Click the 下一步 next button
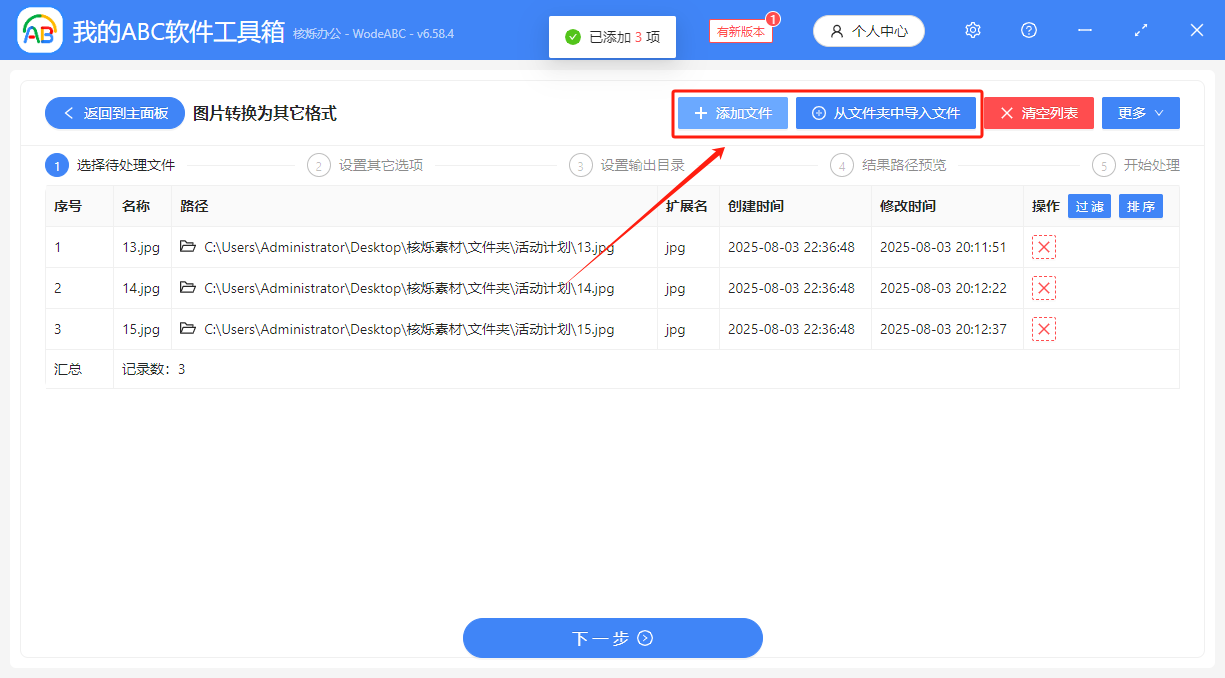The height and width of the screenshot is (678, 1225). click(x=612, y=637)
